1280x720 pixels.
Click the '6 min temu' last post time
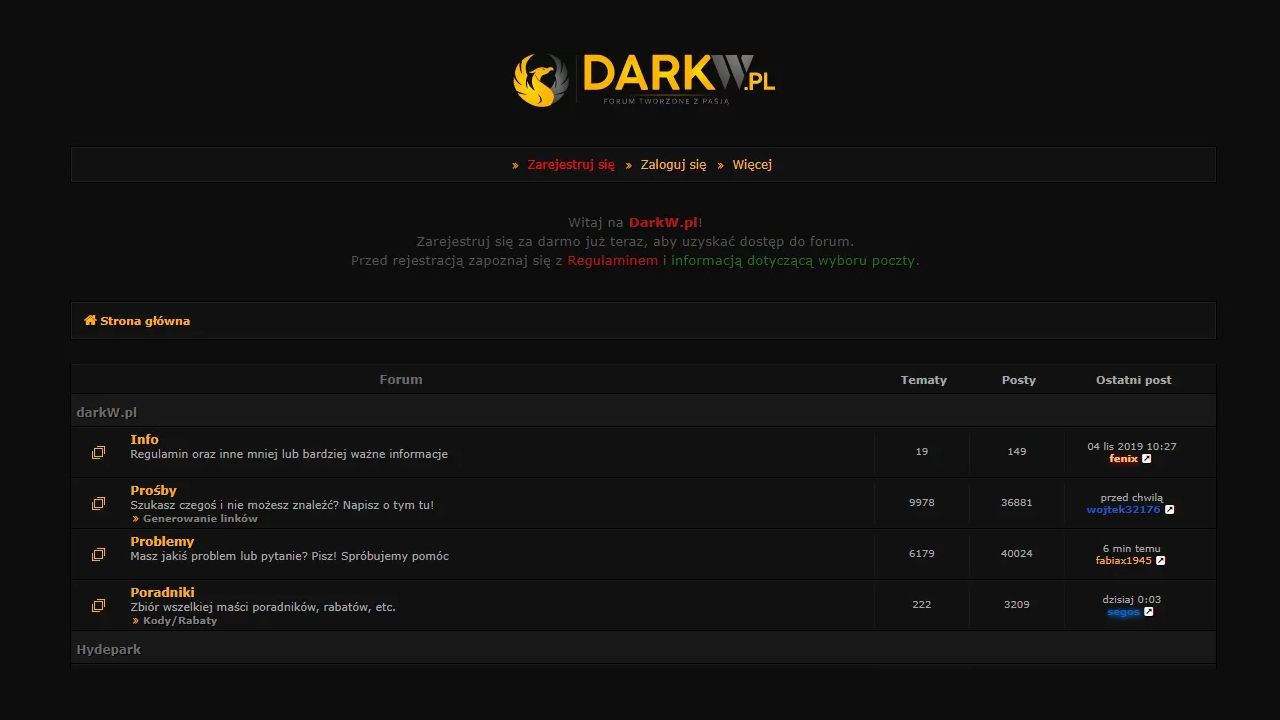pos(1132,549)
